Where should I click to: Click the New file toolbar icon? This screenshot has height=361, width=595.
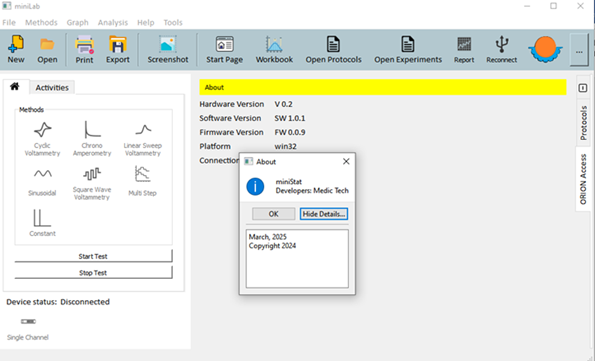[x=16, y=49]
